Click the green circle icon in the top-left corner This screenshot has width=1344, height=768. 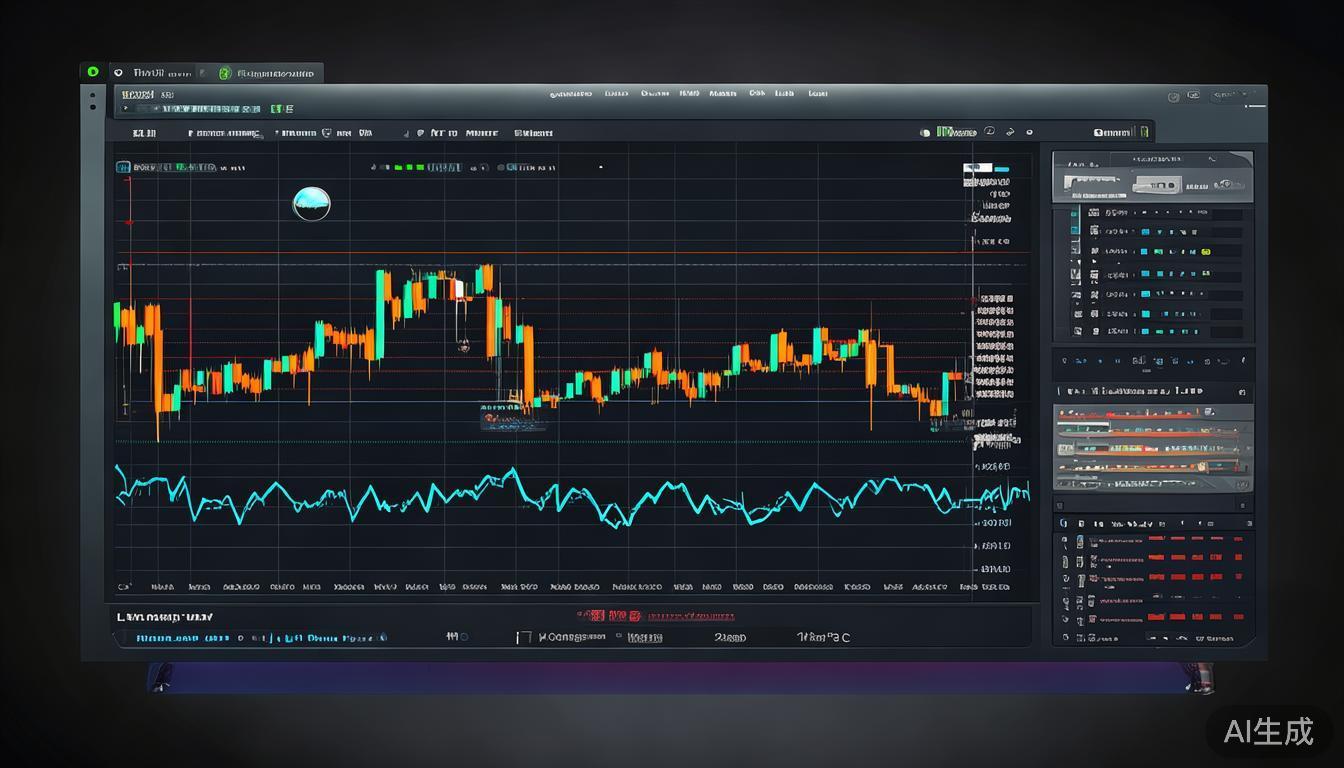pos(93,72)
